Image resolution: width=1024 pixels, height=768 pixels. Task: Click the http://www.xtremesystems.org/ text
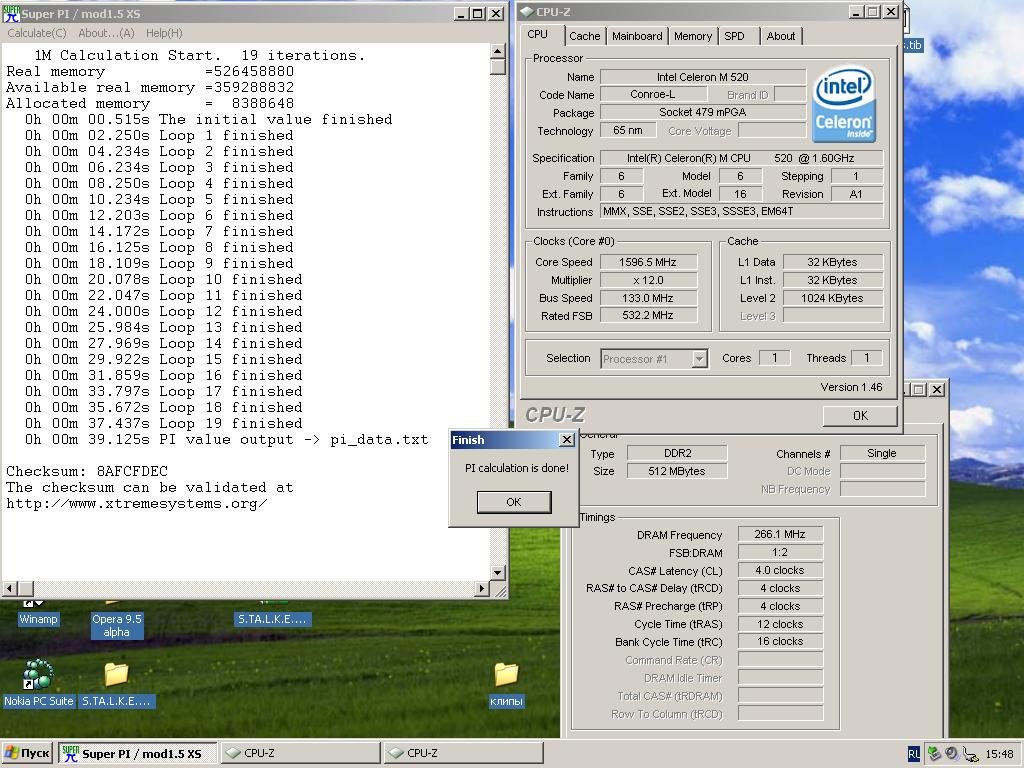coord(136,504)
